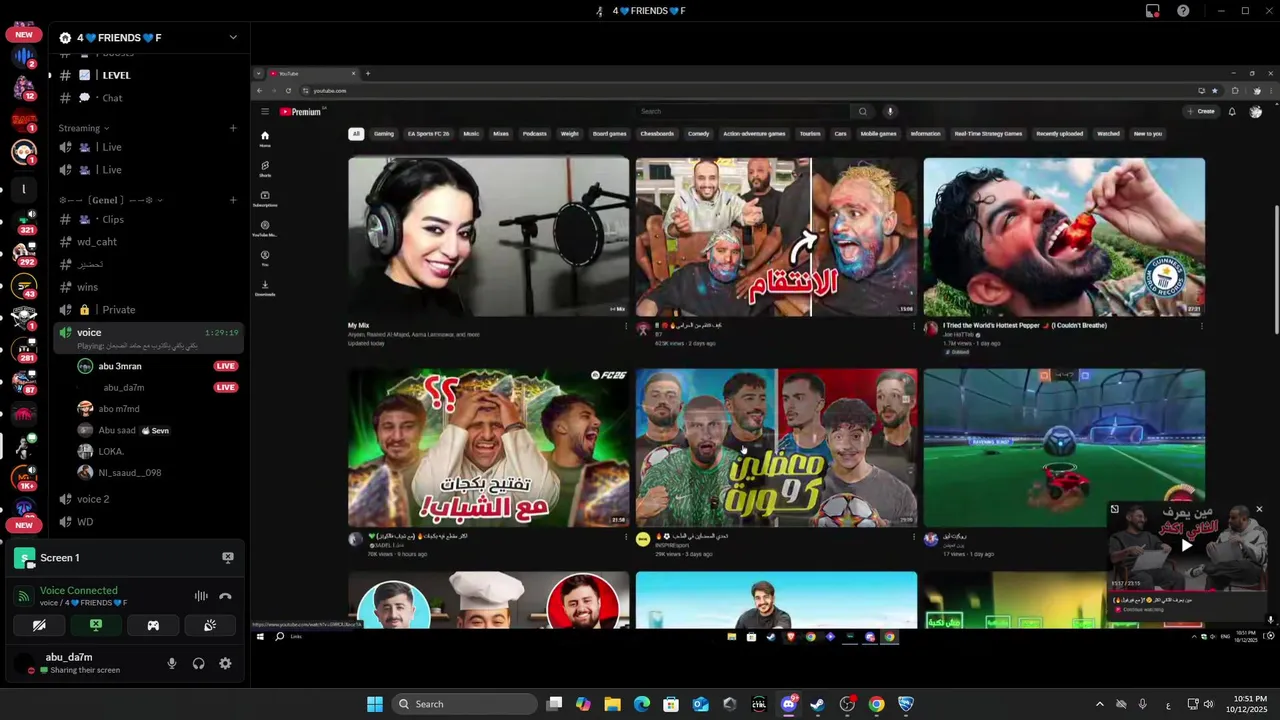Open hottest pepper video thumbnail
Image resolution: width=1280 pixels, height=720 pixels.
1064,237
